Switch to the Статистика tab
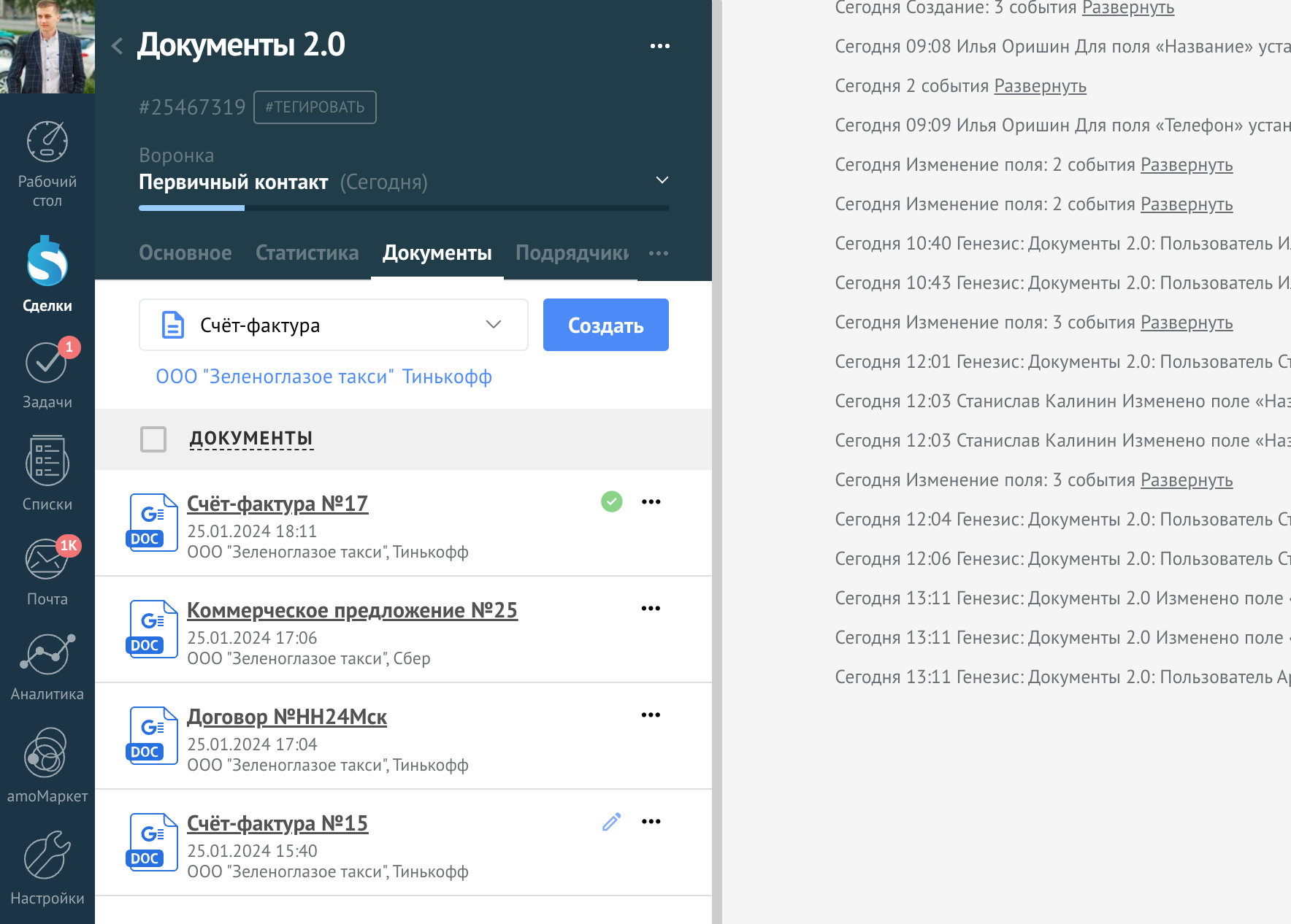This screenshot has height=924, width=1291. (307, 253)
